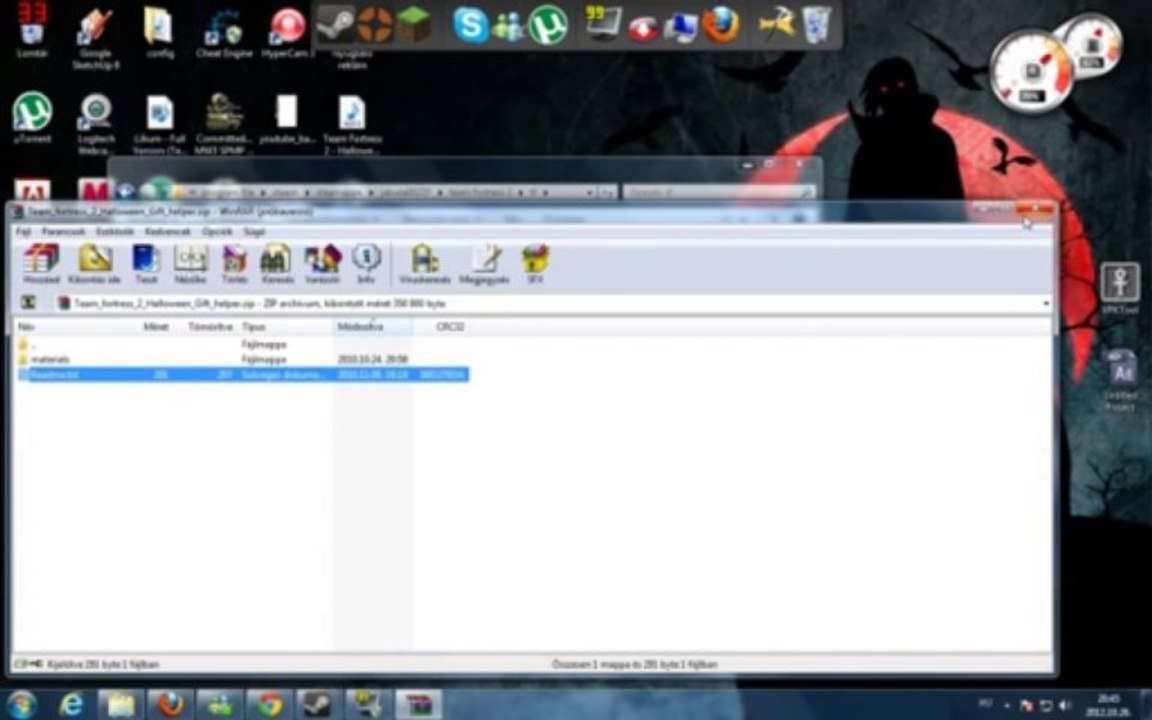Open Steam from the taskbar
The height and width of the screenshot is (720, 1152).
pyautogui.click(x=317, y=705)
